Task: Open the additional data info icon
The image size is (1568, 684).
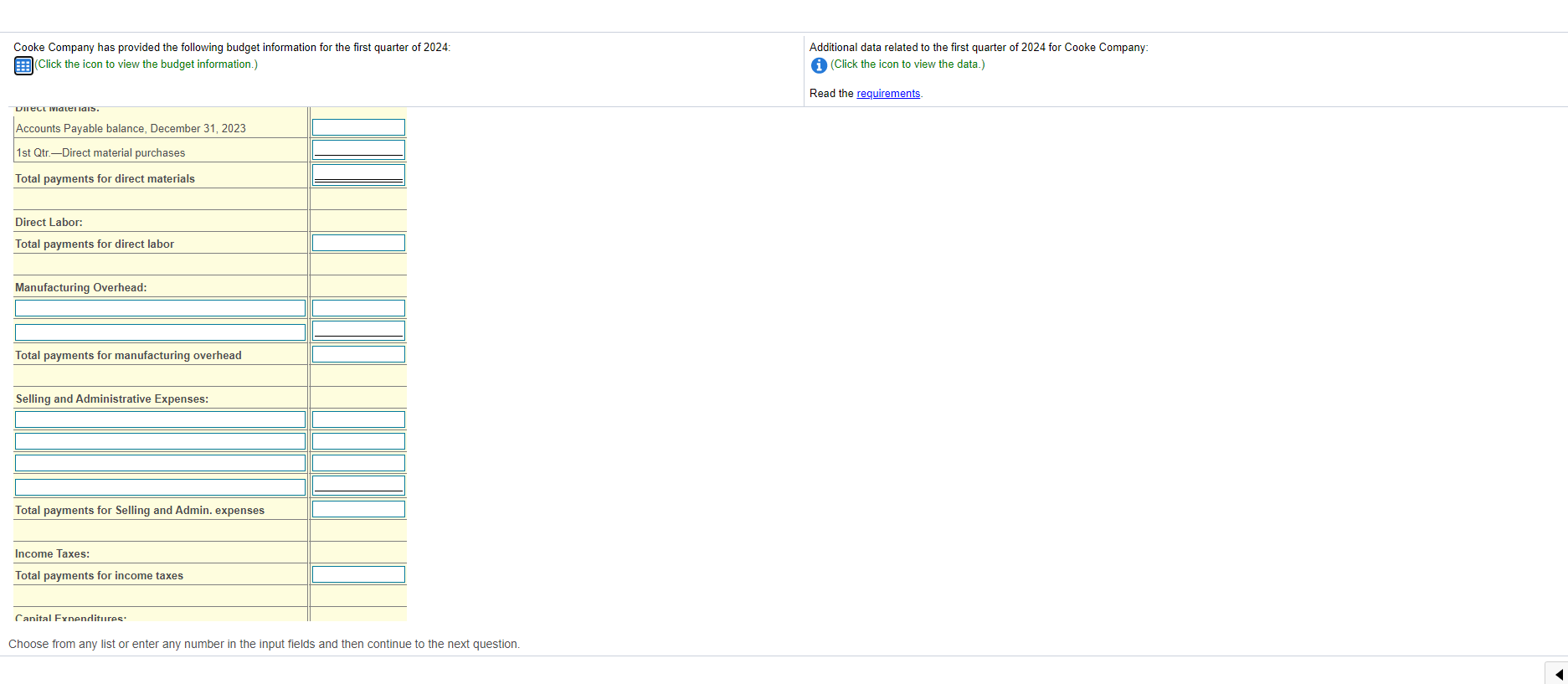Action: 819,65
